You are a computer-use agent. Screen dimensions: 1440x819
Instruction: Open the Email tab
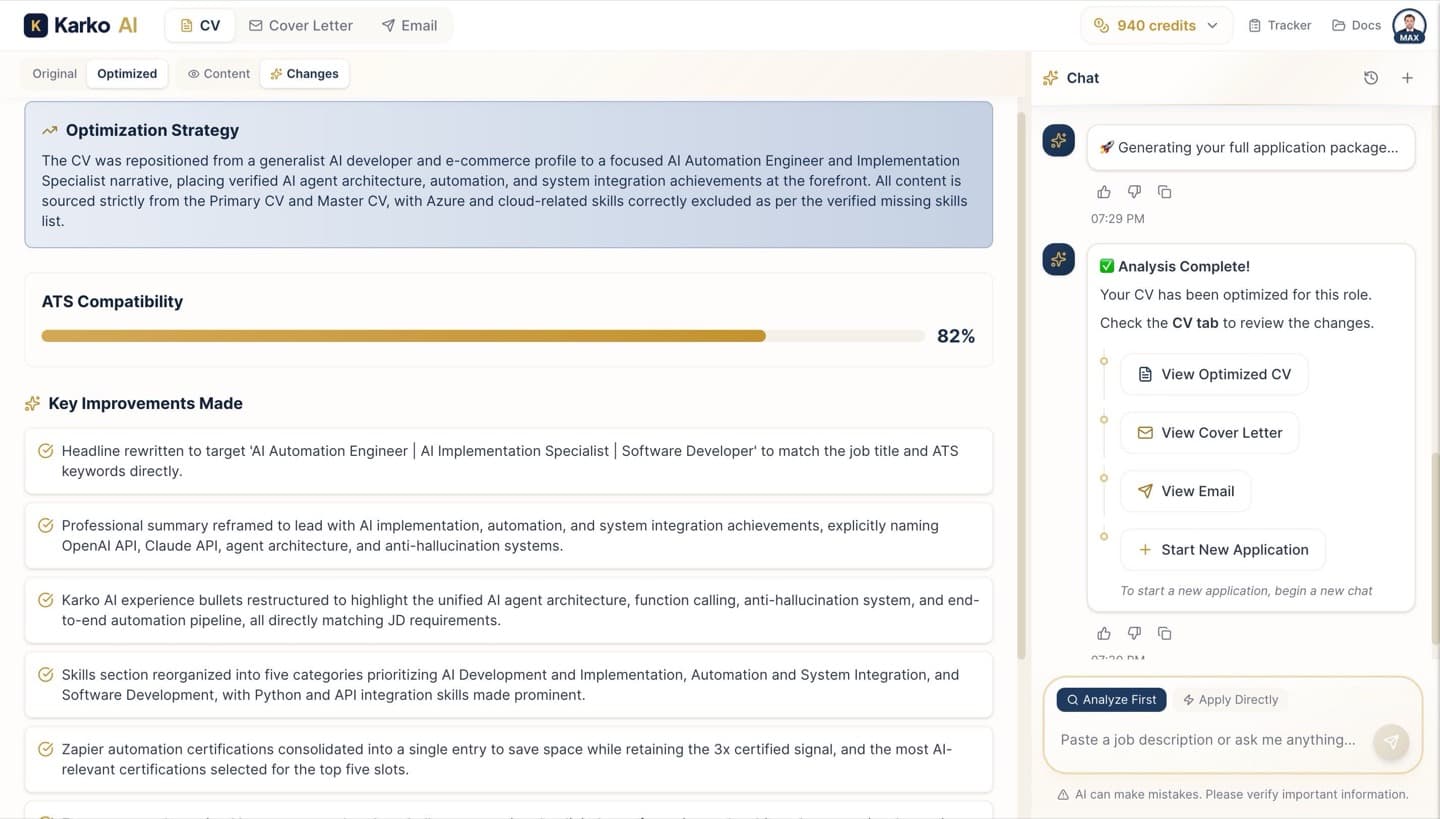click(x=409, y=25)
